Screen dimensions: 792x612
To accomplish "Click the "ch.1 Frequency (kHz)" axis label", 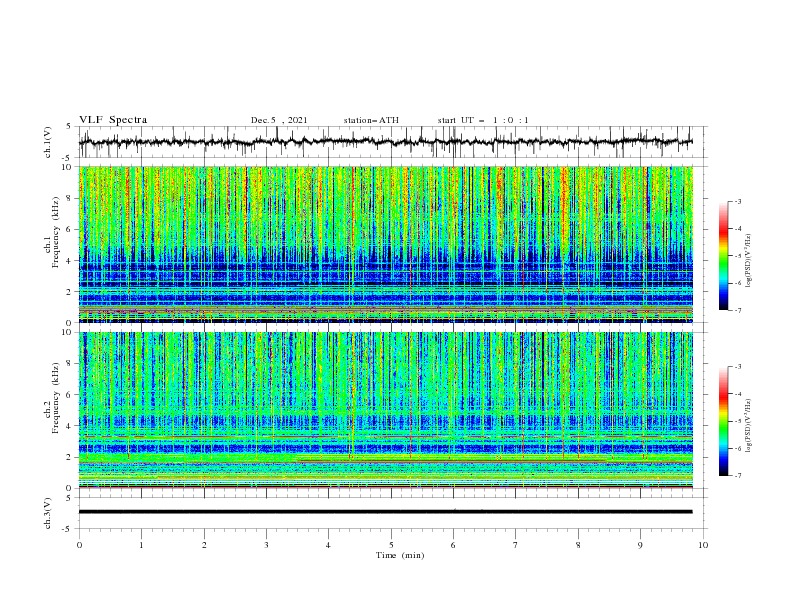I will coord(52,244).
